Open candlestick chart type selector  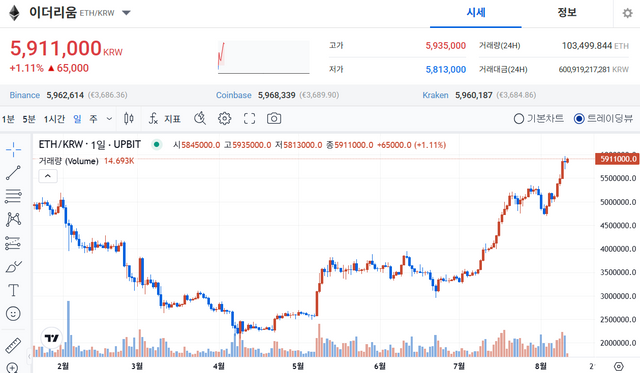129,119
